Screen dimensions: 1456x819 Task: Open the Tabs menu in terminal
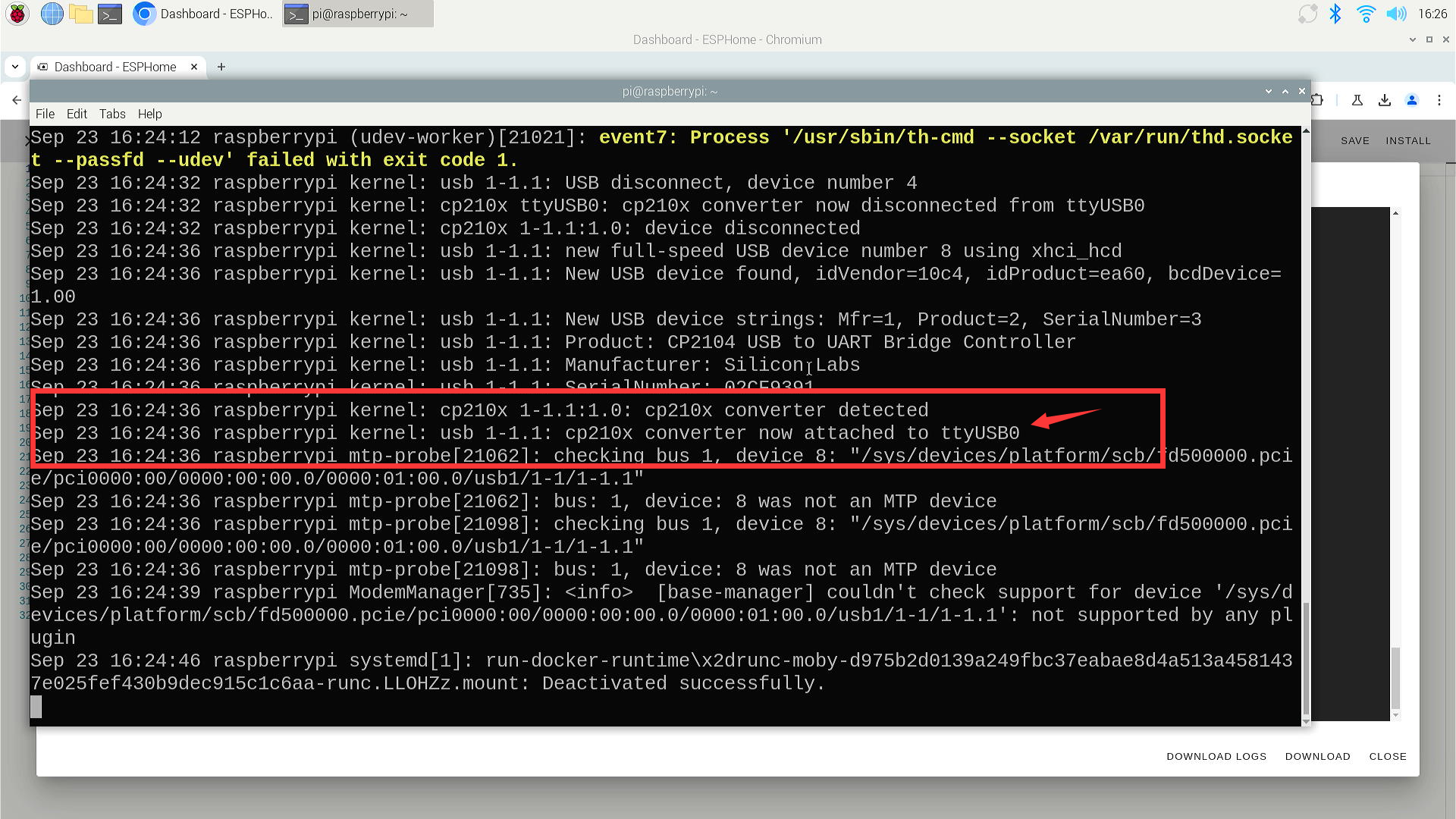[x=110, y=113]
